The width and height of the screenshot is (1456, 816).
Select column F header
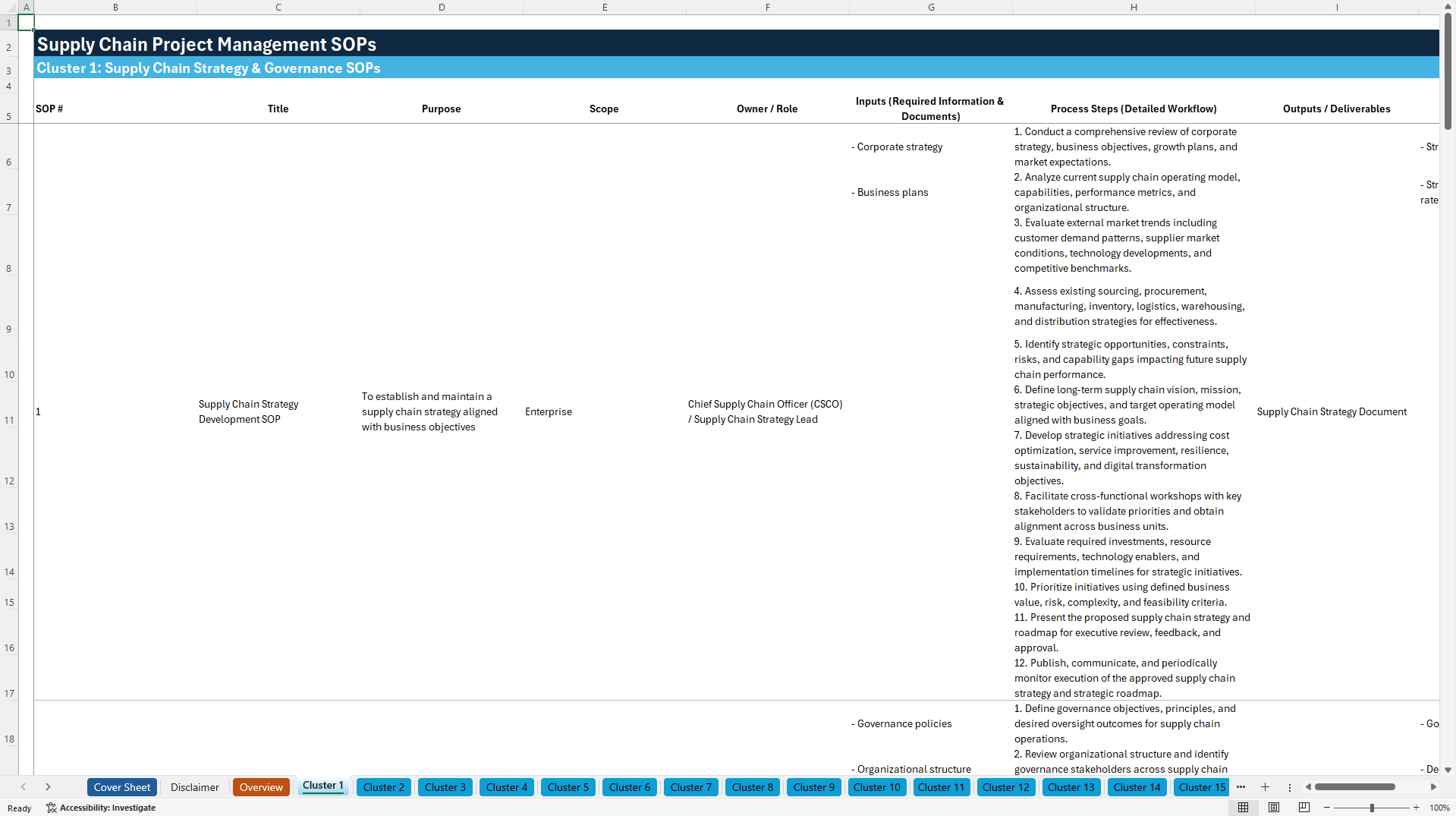[x=768, y=7]
